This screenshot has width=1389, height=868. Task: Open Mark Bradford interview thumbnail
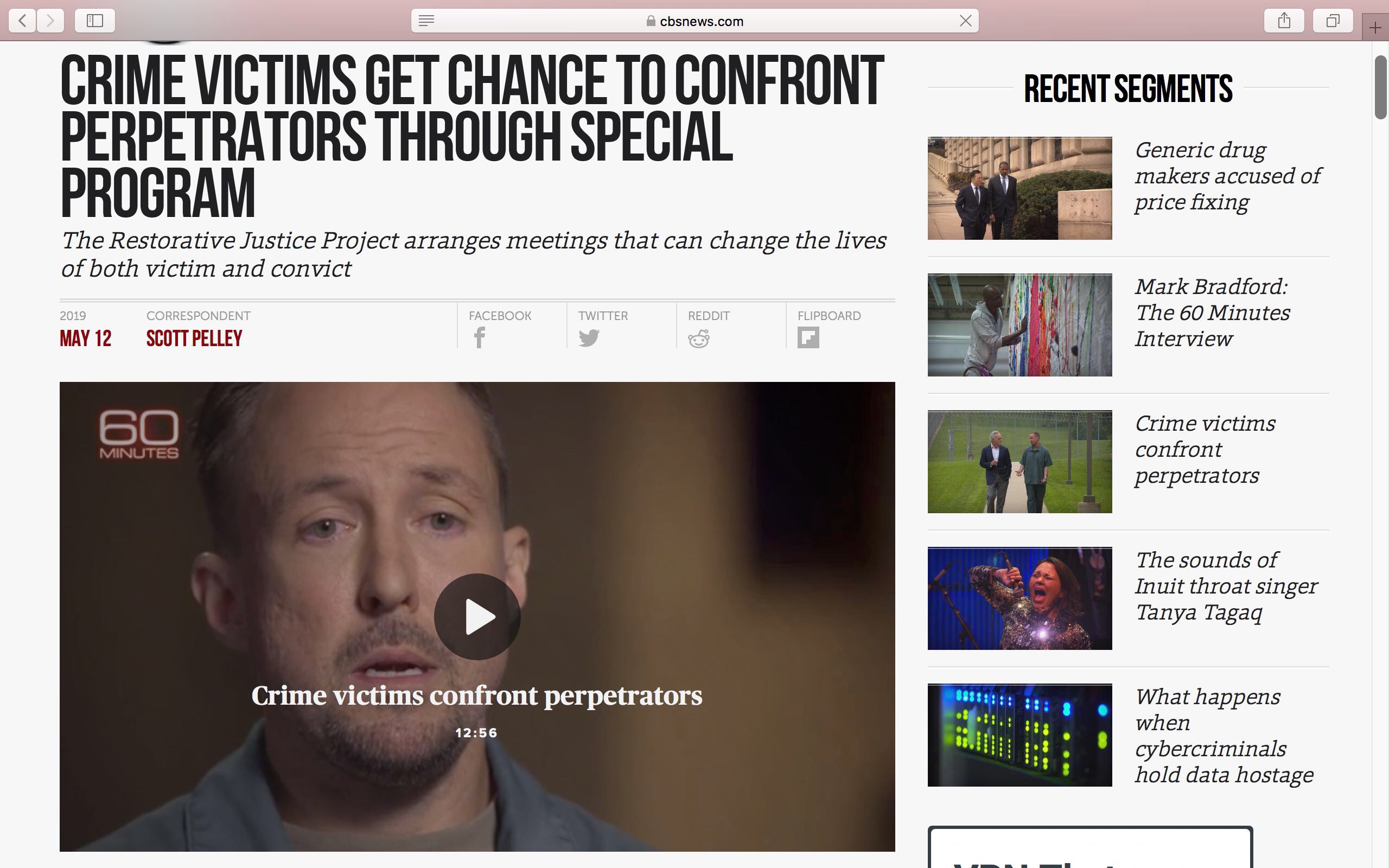point(1020,325)
